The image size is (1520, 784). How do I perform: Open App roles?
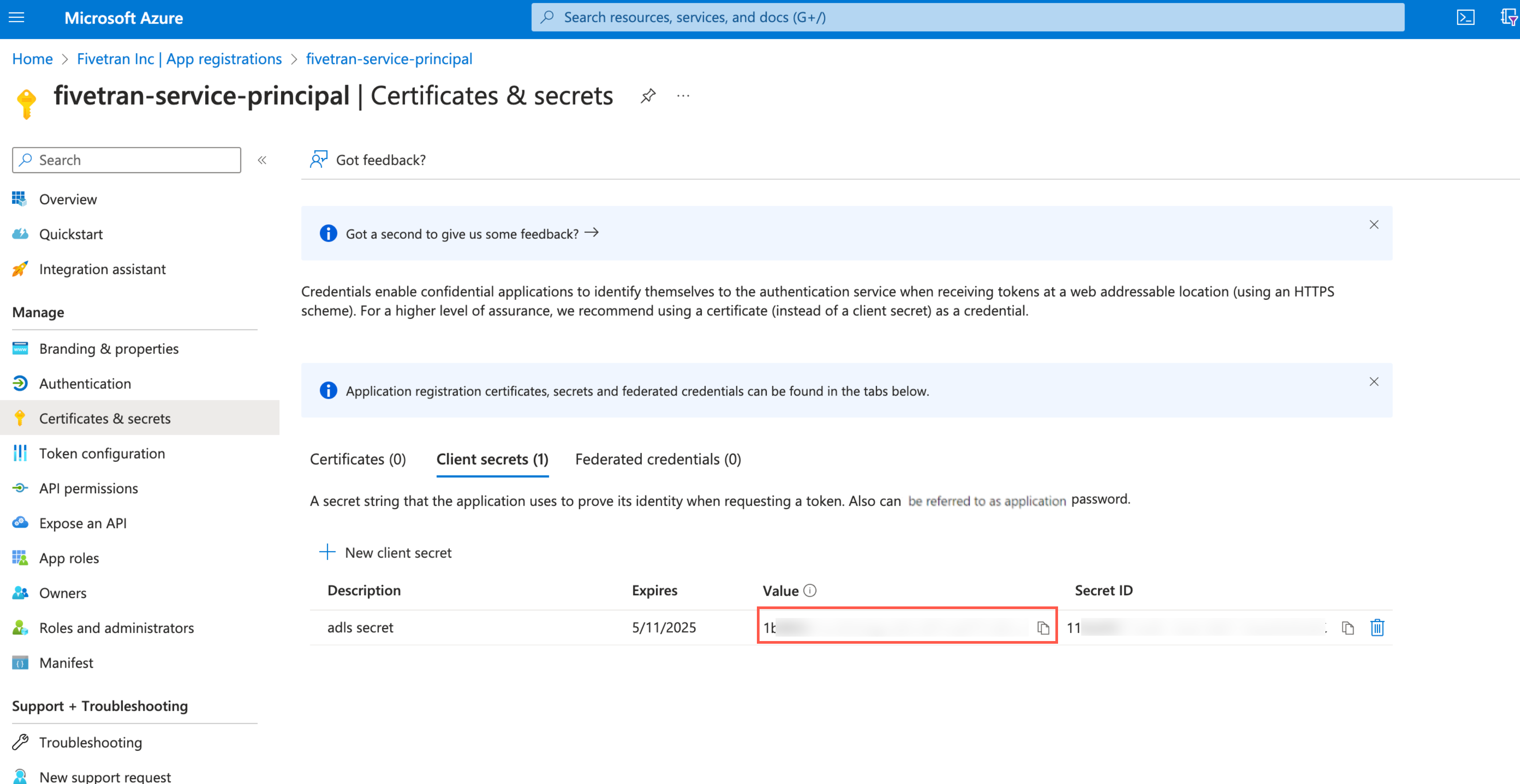[69, 558]
